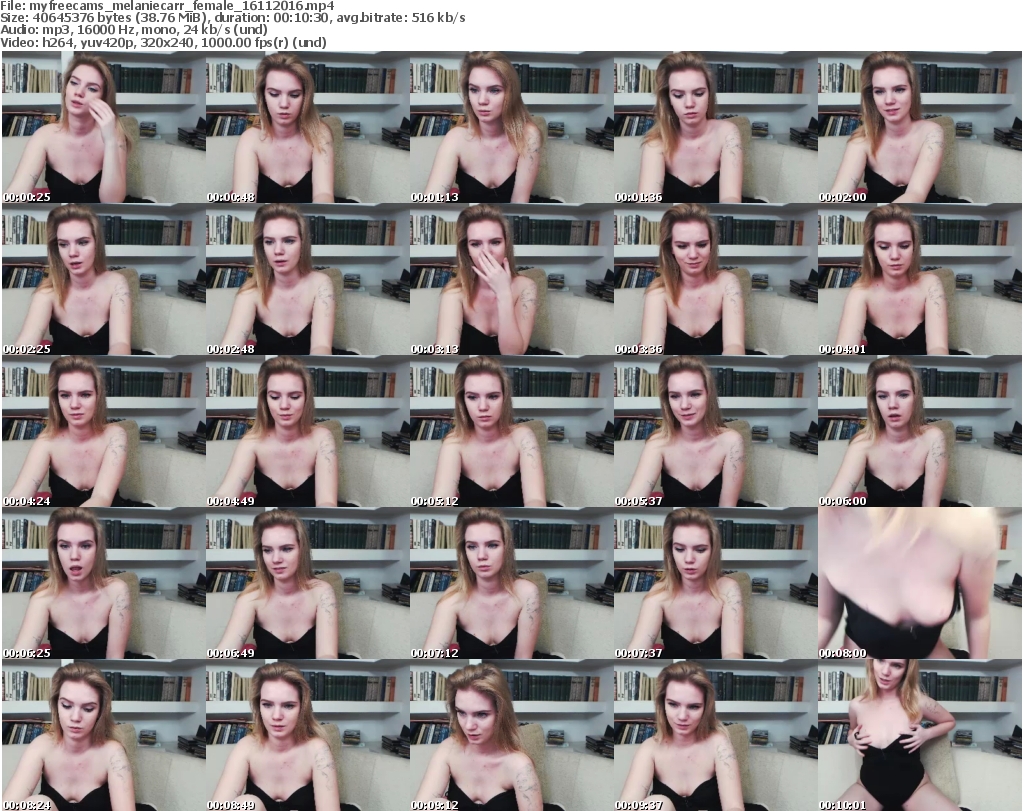Open the thumbnail marked 00:01:13
The width and height of the screenshot is (1024, 811).
tap(511, 128)
